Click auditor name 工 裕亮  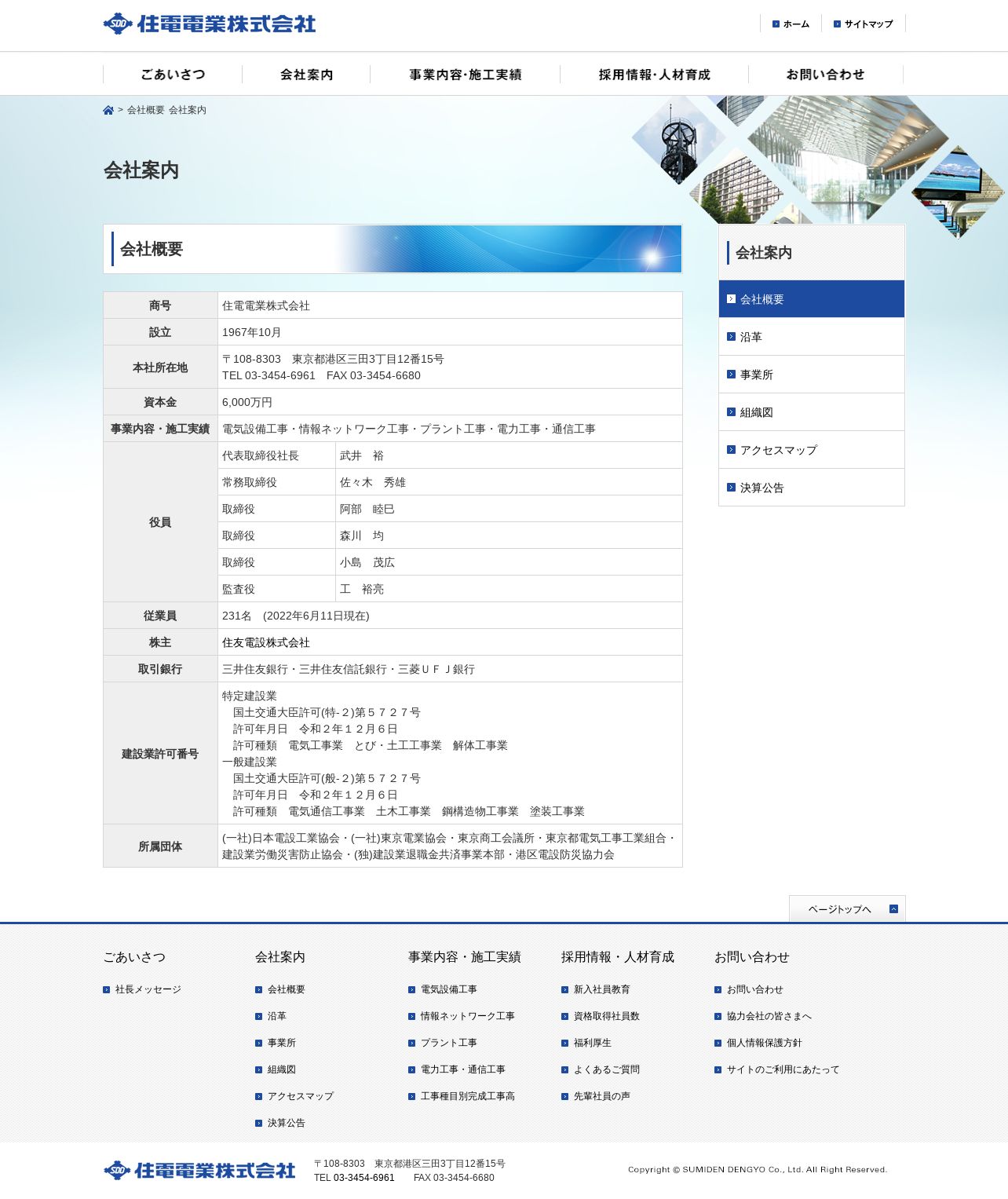[x=362, y=589]
